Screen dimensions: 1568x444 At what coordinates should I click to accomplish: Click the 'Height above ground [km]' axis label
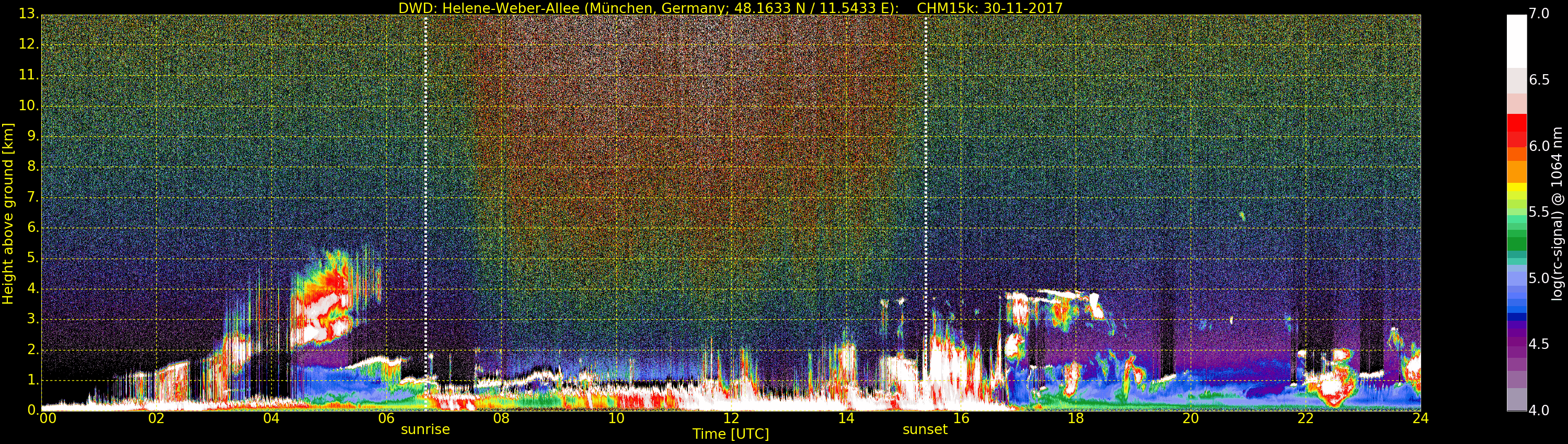(x=8, y=214)
